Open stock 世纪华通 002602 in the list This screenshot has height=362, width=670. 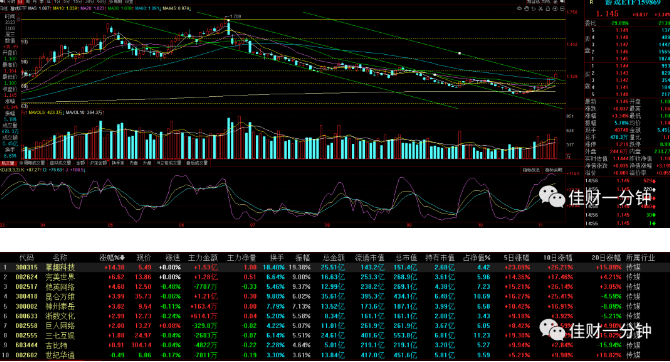click(x=335, y=355)
